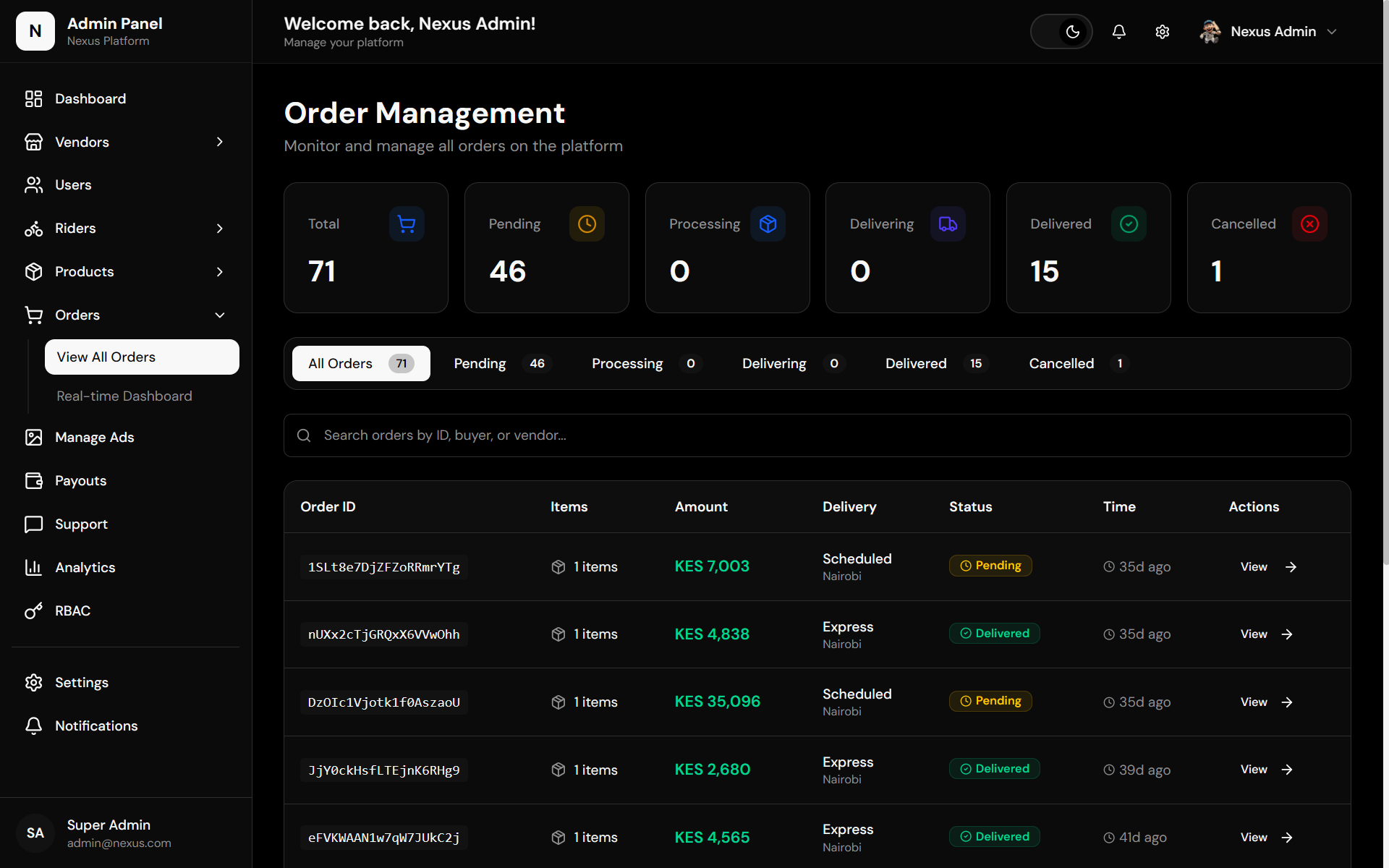1389x868 pixels.
Task: View order JjY0ckHsfLTEjnK6RHg9 details
Action: point(1266,770)
